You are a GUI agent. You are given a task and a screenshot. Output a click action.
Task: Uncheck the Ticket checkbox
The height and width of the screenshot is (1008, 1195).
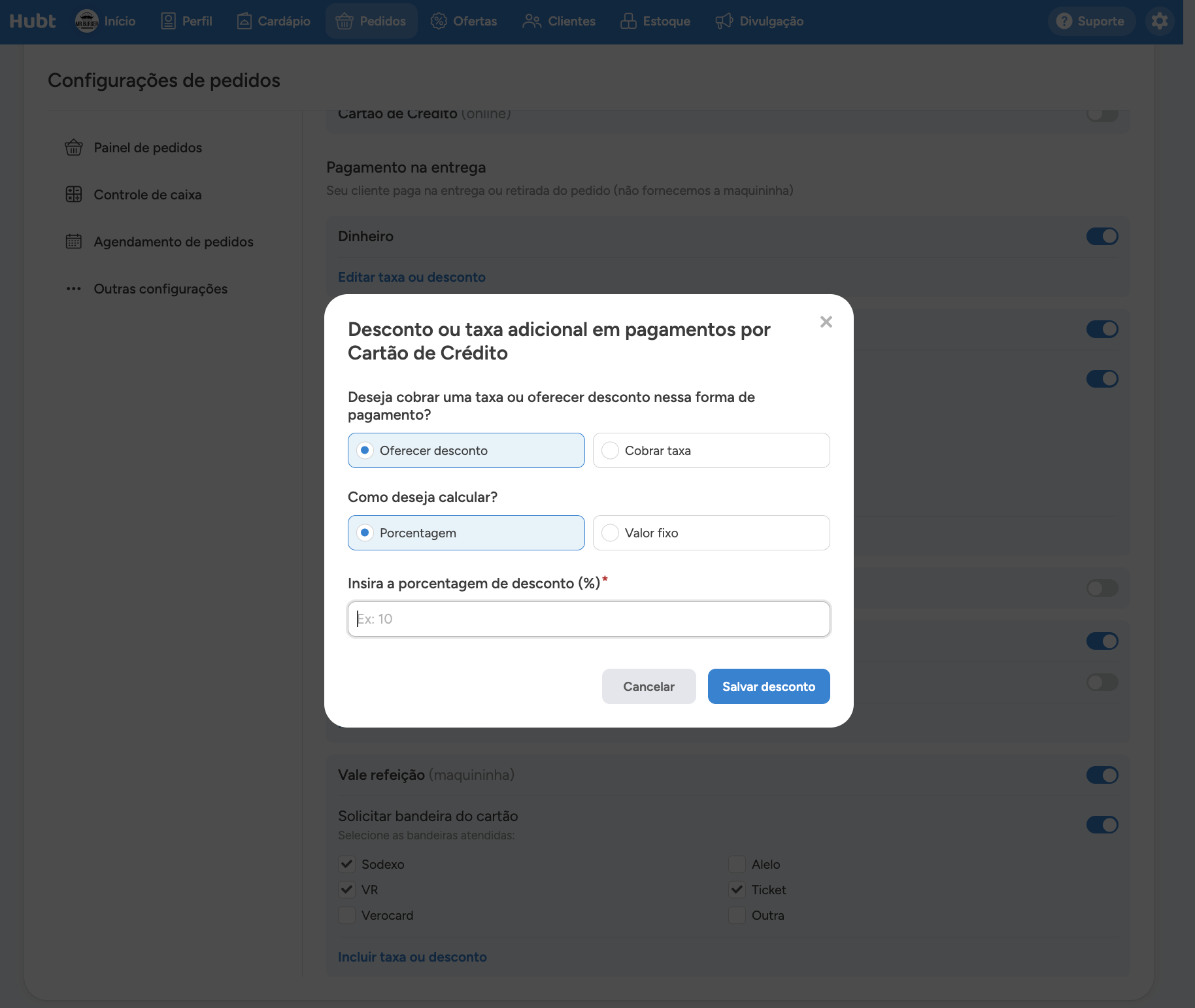737,890
